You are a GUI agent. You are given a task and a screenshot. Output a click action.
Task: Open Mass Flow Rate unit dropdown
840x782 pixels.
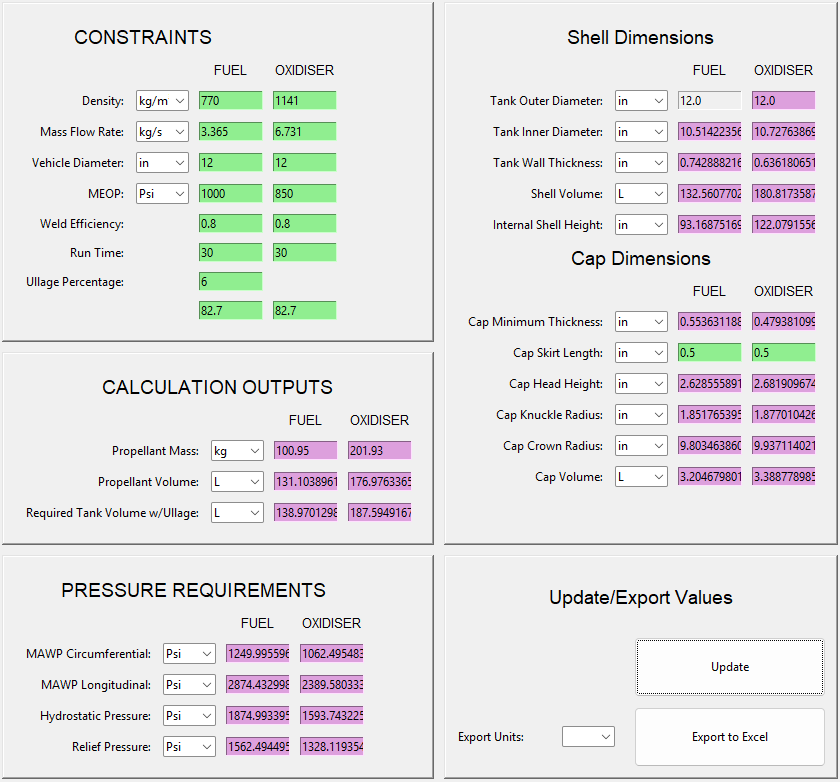[162, 132]
